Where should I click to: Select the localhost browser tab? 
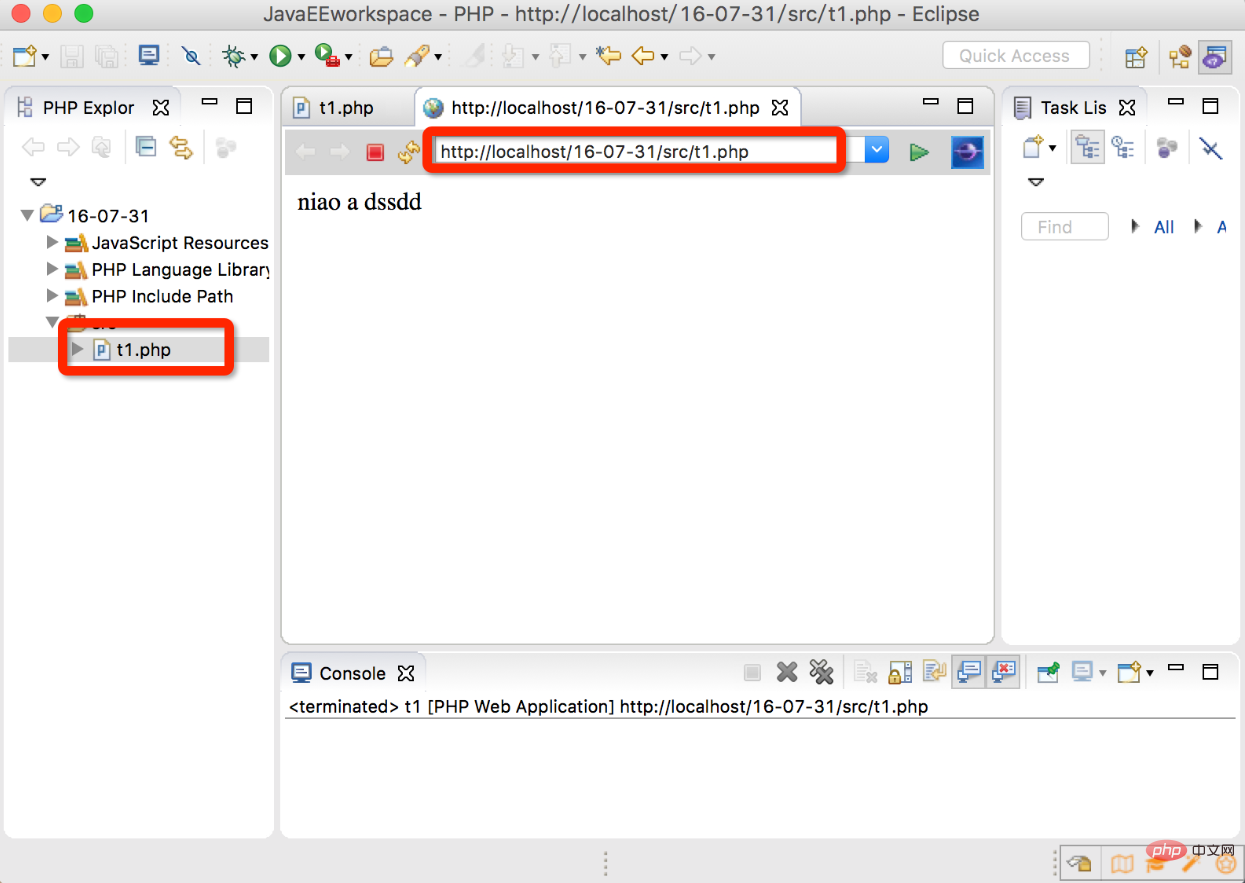(x=605, y=107)
